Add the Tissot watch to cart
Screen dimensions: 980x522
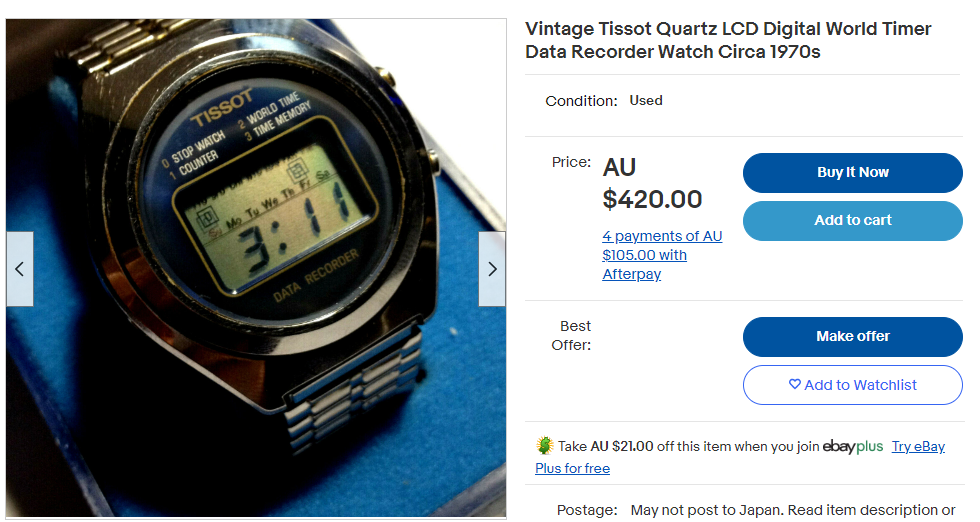coord(852,221)
